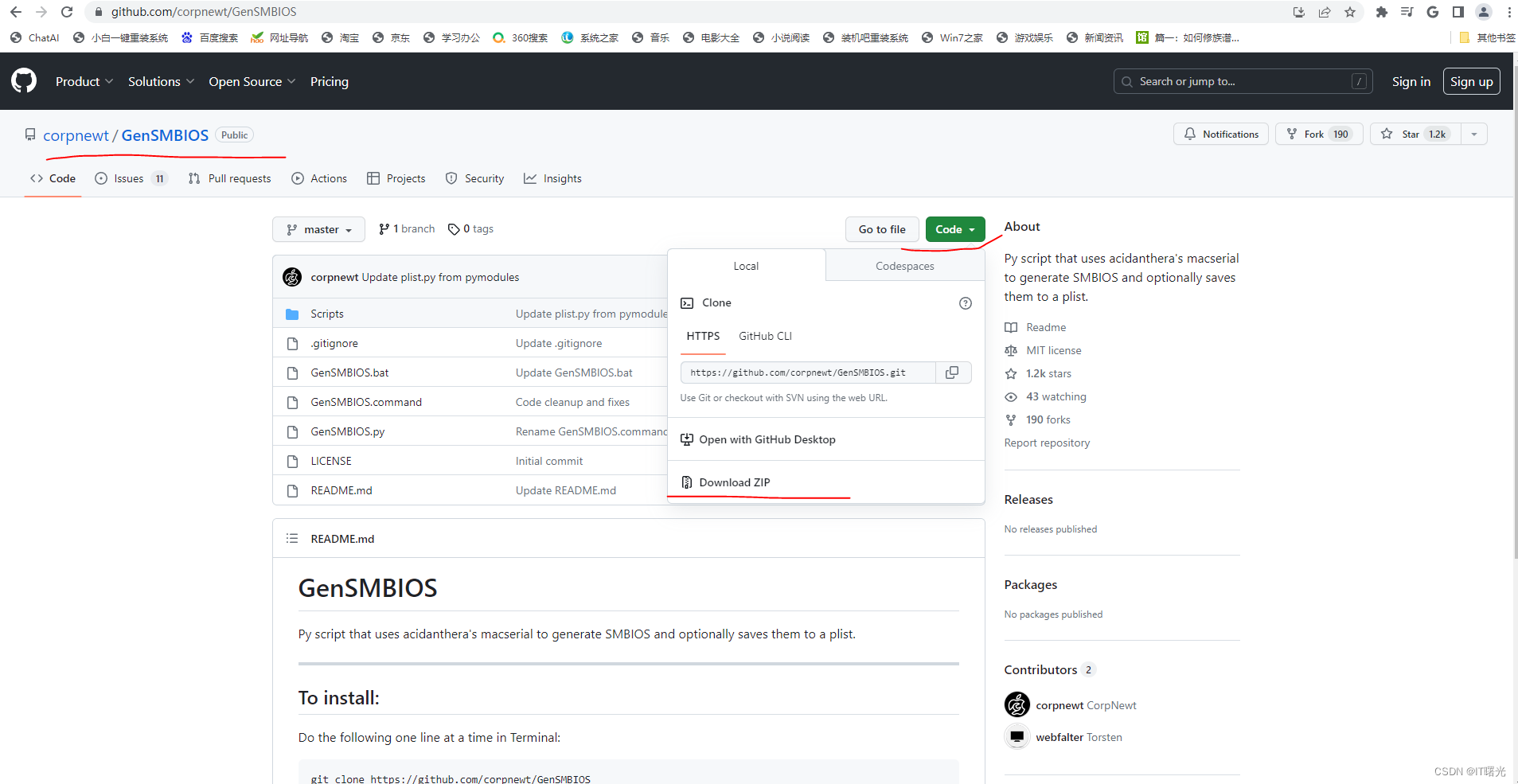The image size is (1518, 784).
Task: Open the LICENSE file
Action: pos(331,461)
